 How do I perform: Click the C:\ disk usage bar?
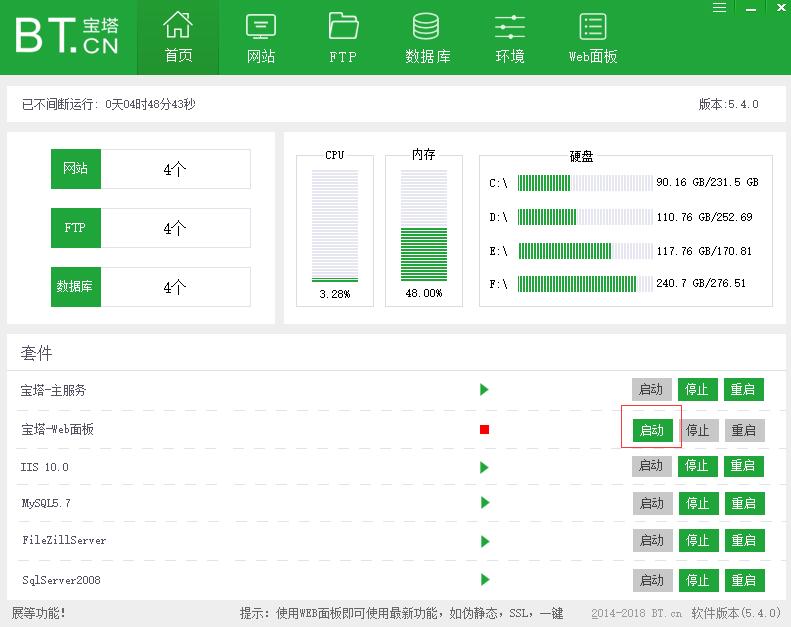[585, 183]
